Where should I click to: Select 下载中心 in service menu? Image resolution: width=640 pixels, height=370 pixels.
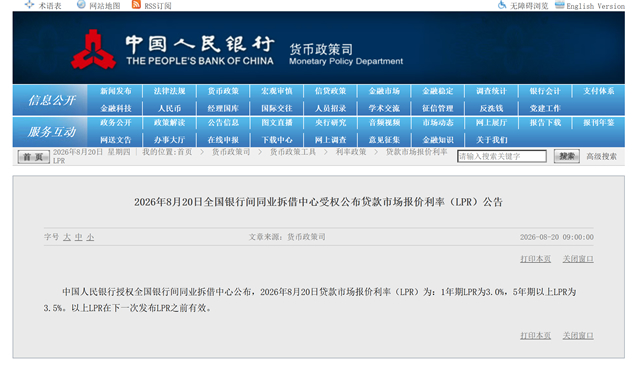tap(277, 140)
